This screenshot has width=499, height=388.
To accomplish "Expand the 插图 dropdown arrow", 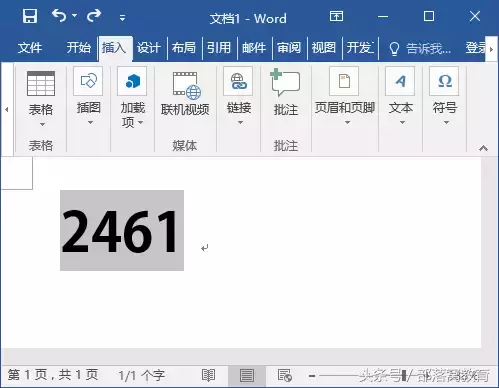I will click(x=90, y=123).
